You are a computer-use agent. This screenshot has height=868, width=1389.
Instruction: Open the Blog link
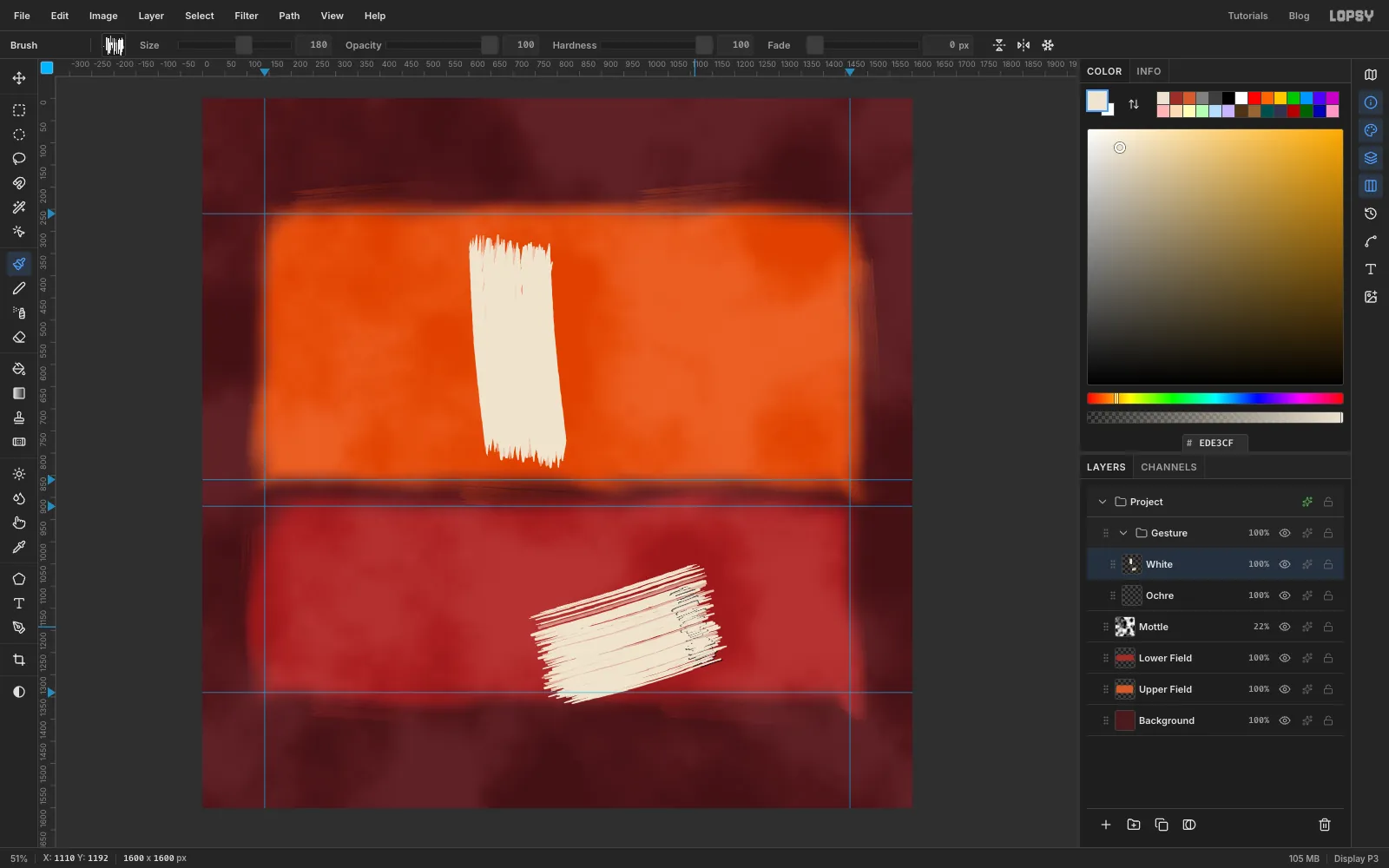point(1299,16)
